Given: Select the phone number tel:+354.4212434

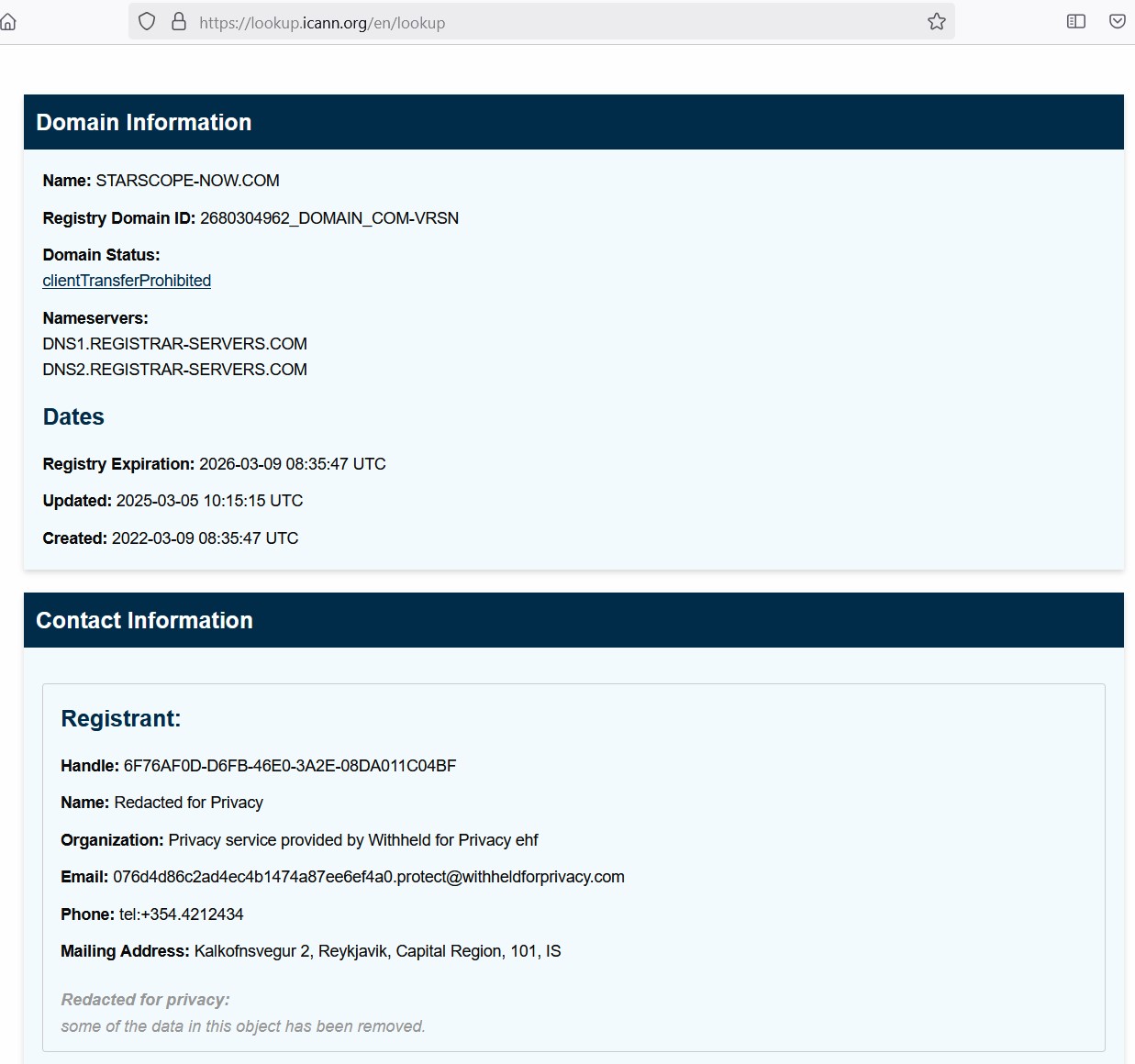Looking at the screenshot, I should [x=182, y=914].
